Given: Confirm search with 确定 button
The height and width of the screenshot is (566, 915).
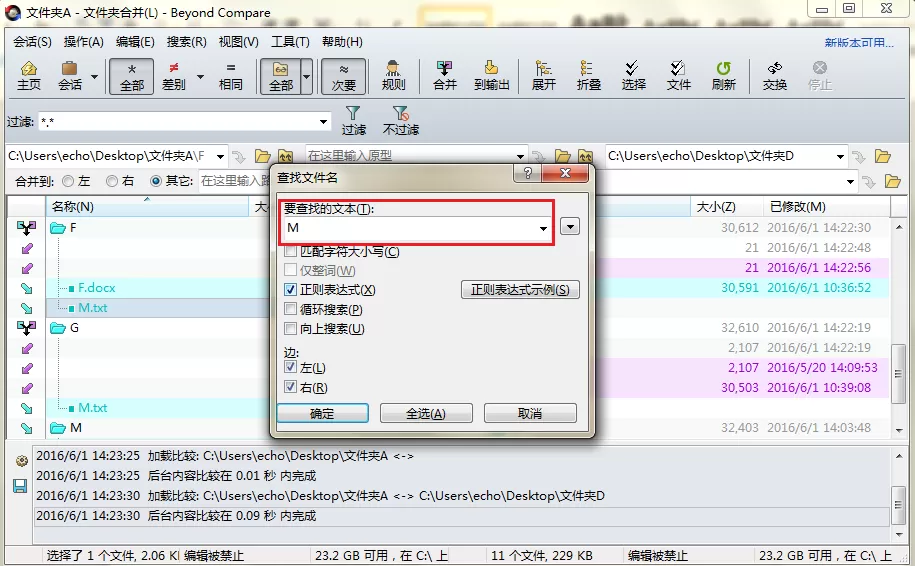Looking at the screenshot, I should (322, 413).
